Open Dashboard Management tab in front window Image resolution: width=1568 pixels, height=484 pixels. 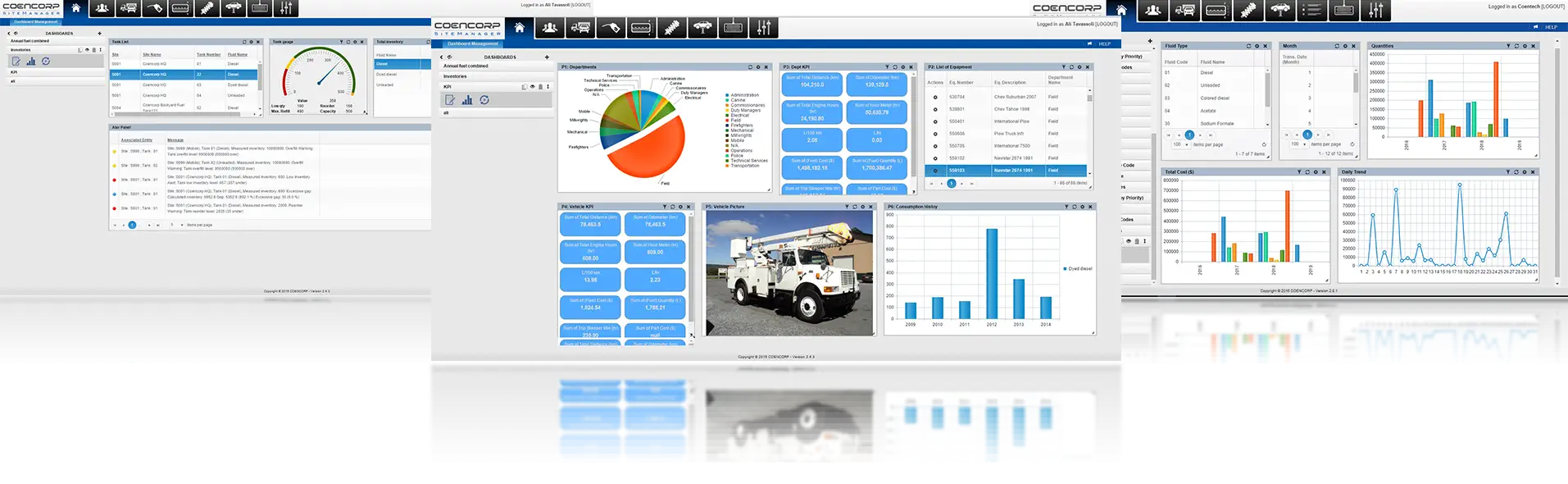(x=473, y=43)
